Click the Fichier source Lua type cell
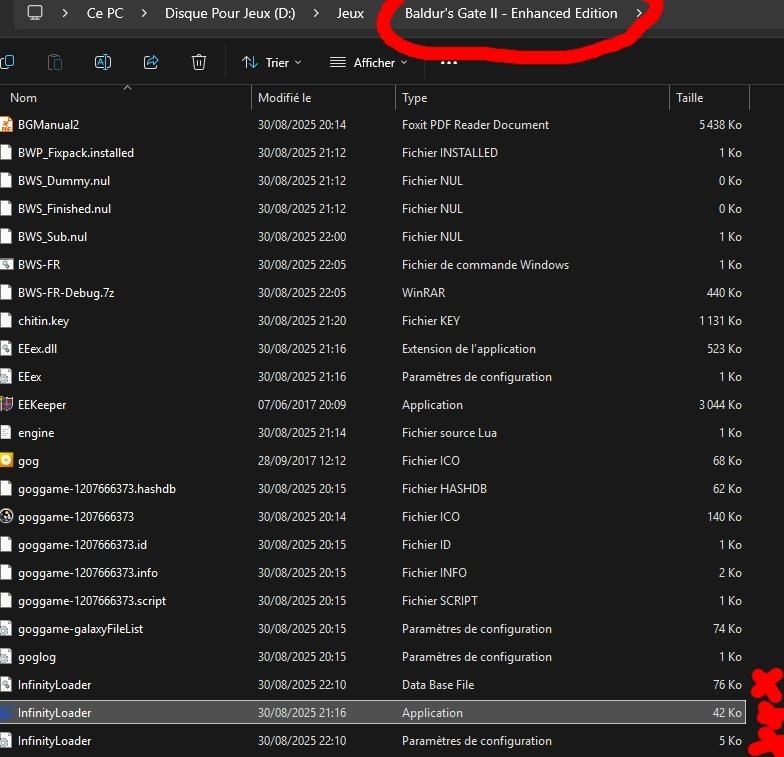The image size is (784, 757). [449, 432]
